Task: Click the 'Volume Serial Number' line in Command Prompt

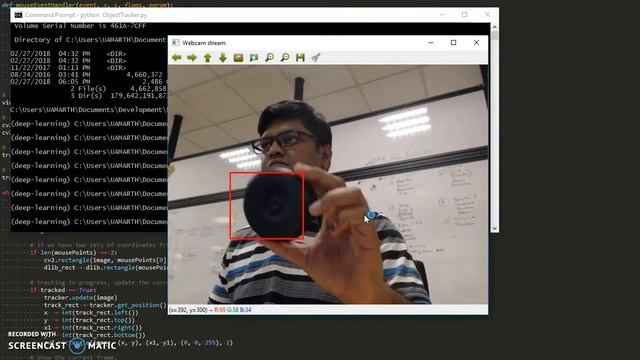Action: 80,26
